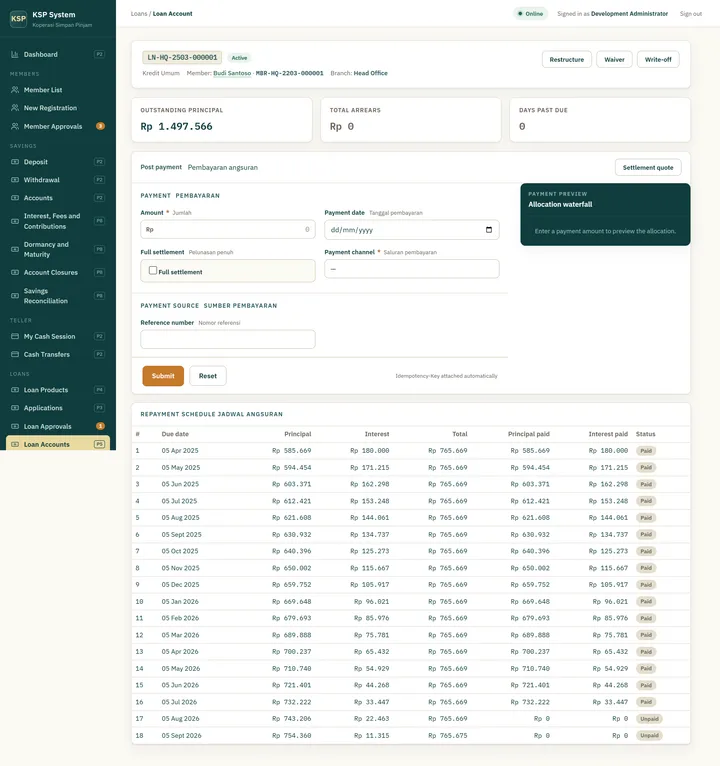Click Head Office branch text
Viewport: 720px width, 766px height.
370,73
